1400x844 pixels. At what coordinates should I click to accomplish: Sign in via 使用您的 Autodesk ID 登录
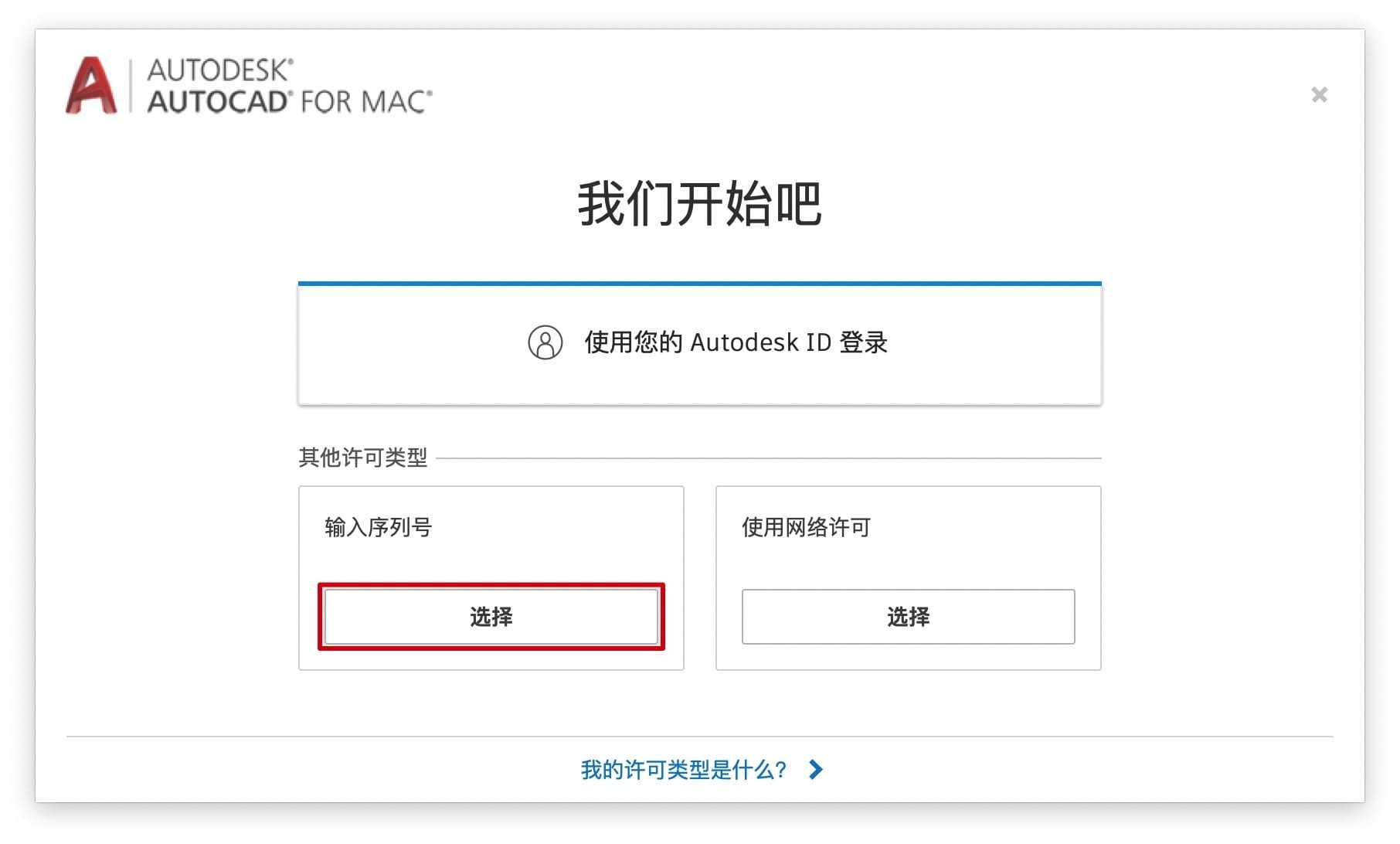click(735, 342)
